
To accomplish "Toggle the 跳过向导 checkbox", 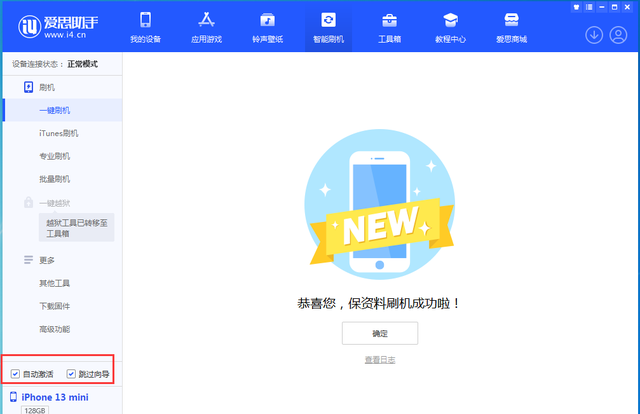I will pos(71,374).
